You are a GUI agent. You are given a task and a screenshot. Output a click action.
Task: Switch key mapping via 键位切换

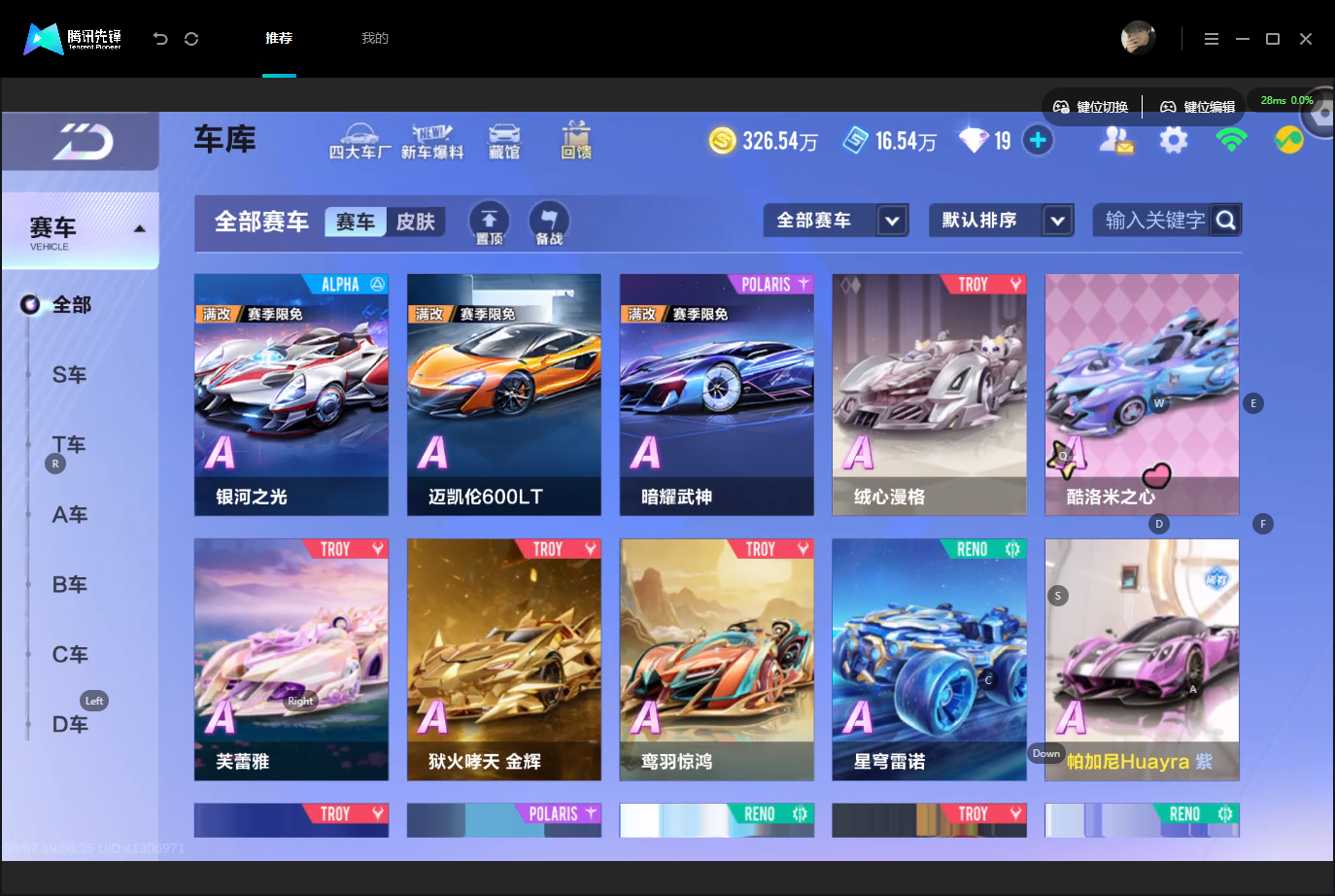1091,107
